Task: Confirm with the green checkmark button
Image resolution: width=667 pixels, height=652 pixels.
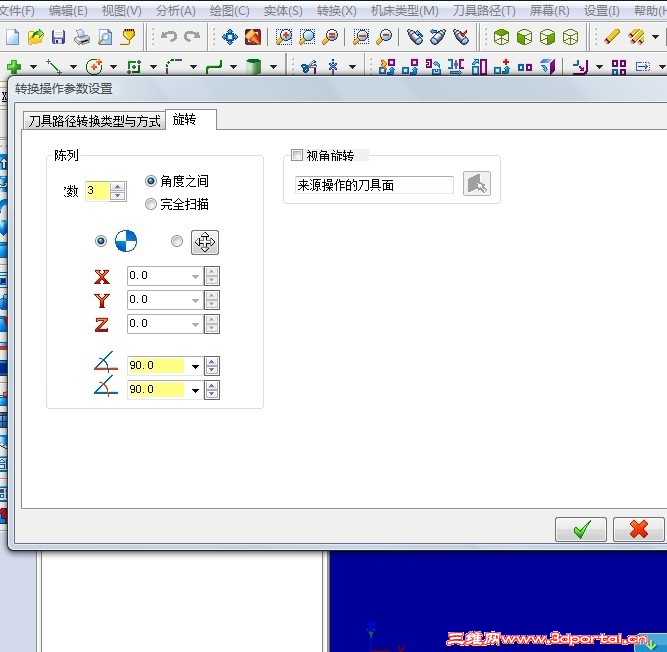Action: (581, 529)
